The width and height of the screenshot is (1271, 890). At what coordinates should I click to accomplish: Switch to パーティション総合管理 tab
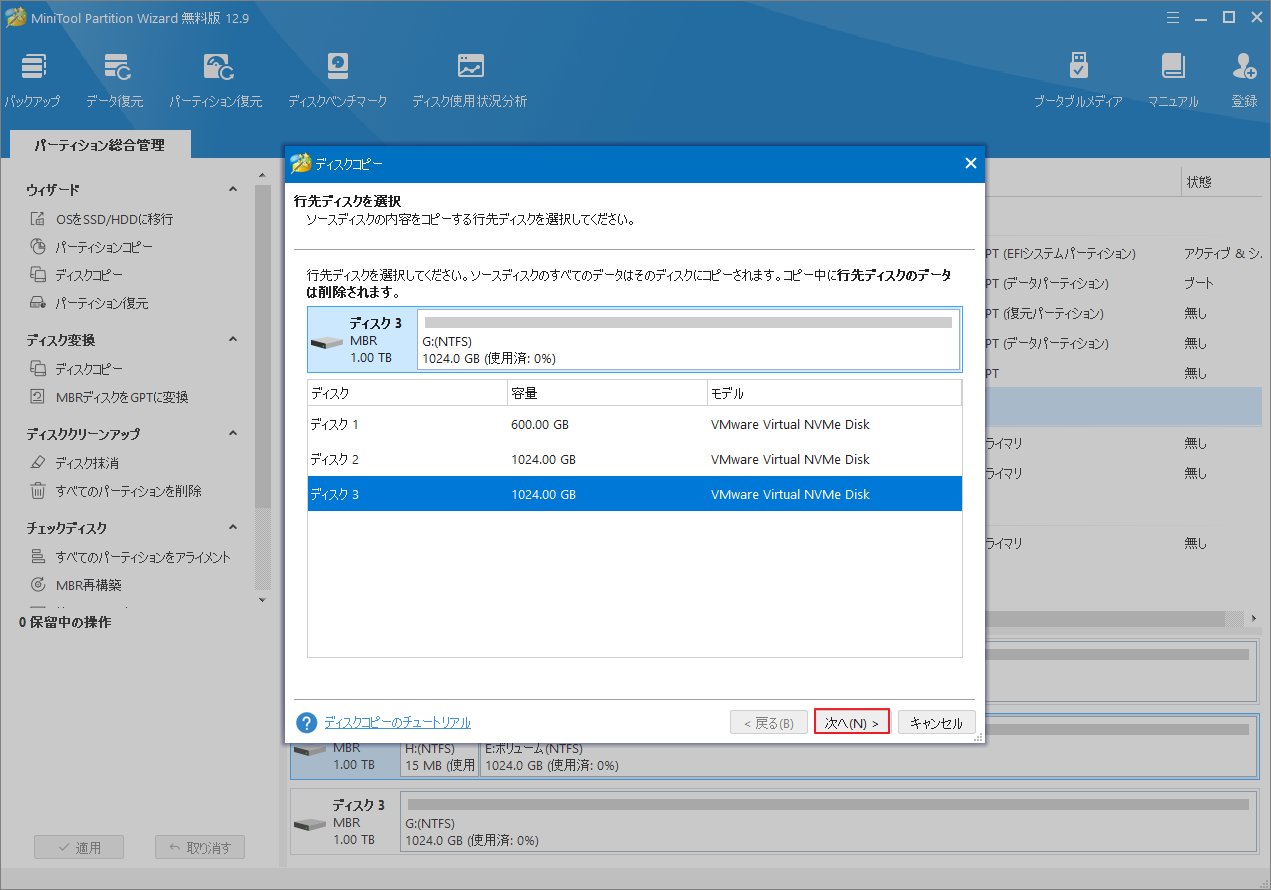click(x=100, y=145)
